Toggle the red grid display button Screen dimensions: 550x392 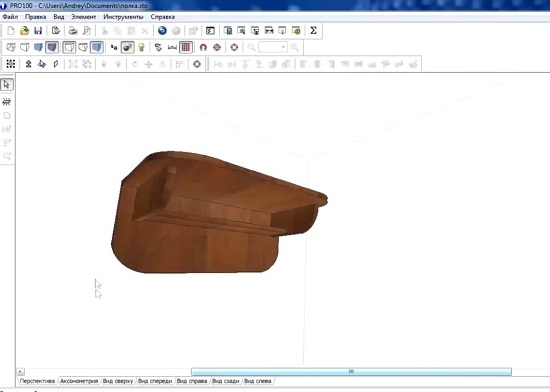[x=186, y=47]
